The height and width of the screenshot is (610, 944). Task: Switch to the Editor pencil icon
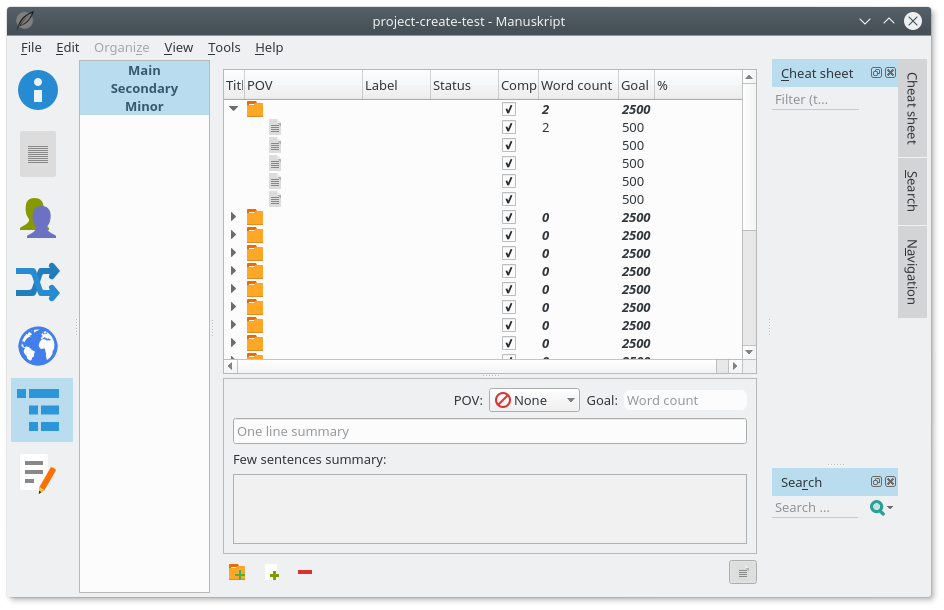(x=37, y=475)
